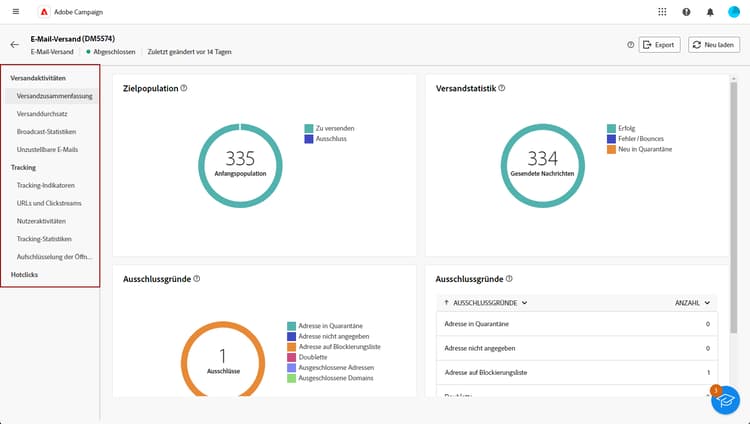Click the Abgeschlossen status label

(x=114, y=52)
